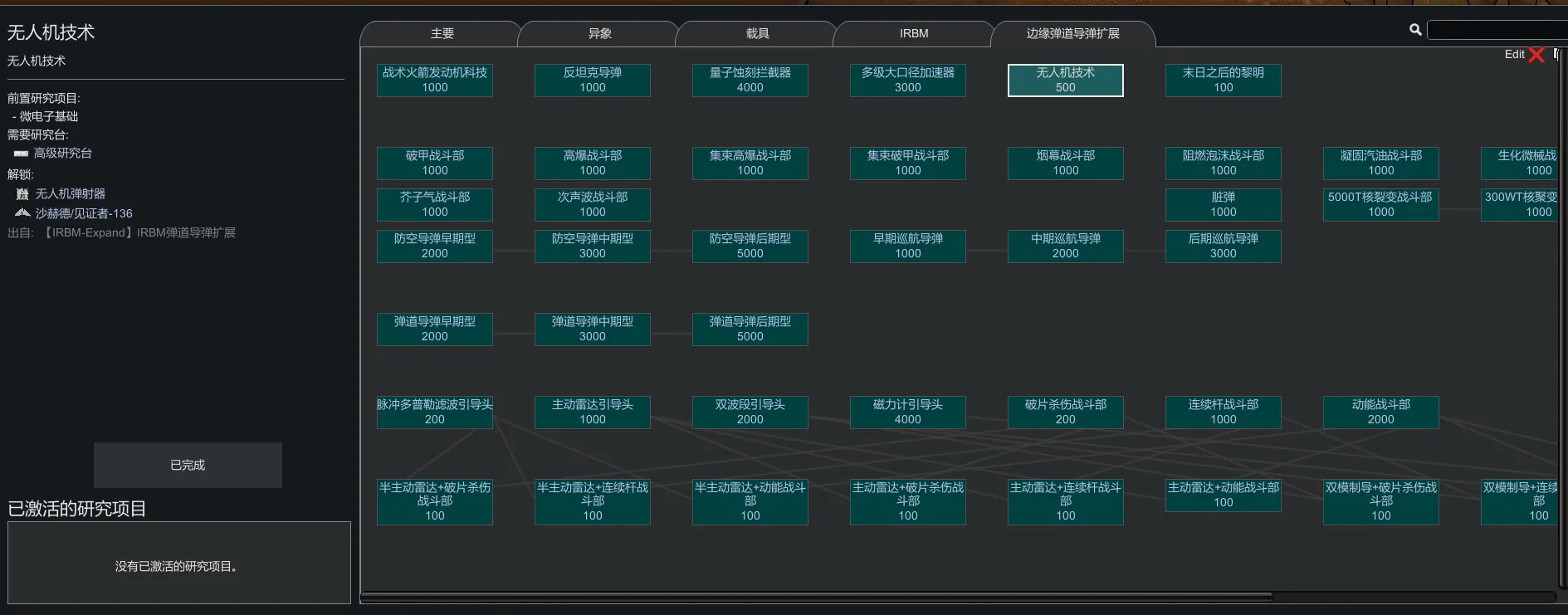
Task: Pick the 脏弹 research node
Action: pyautogui.click(x=1223, y=205)
